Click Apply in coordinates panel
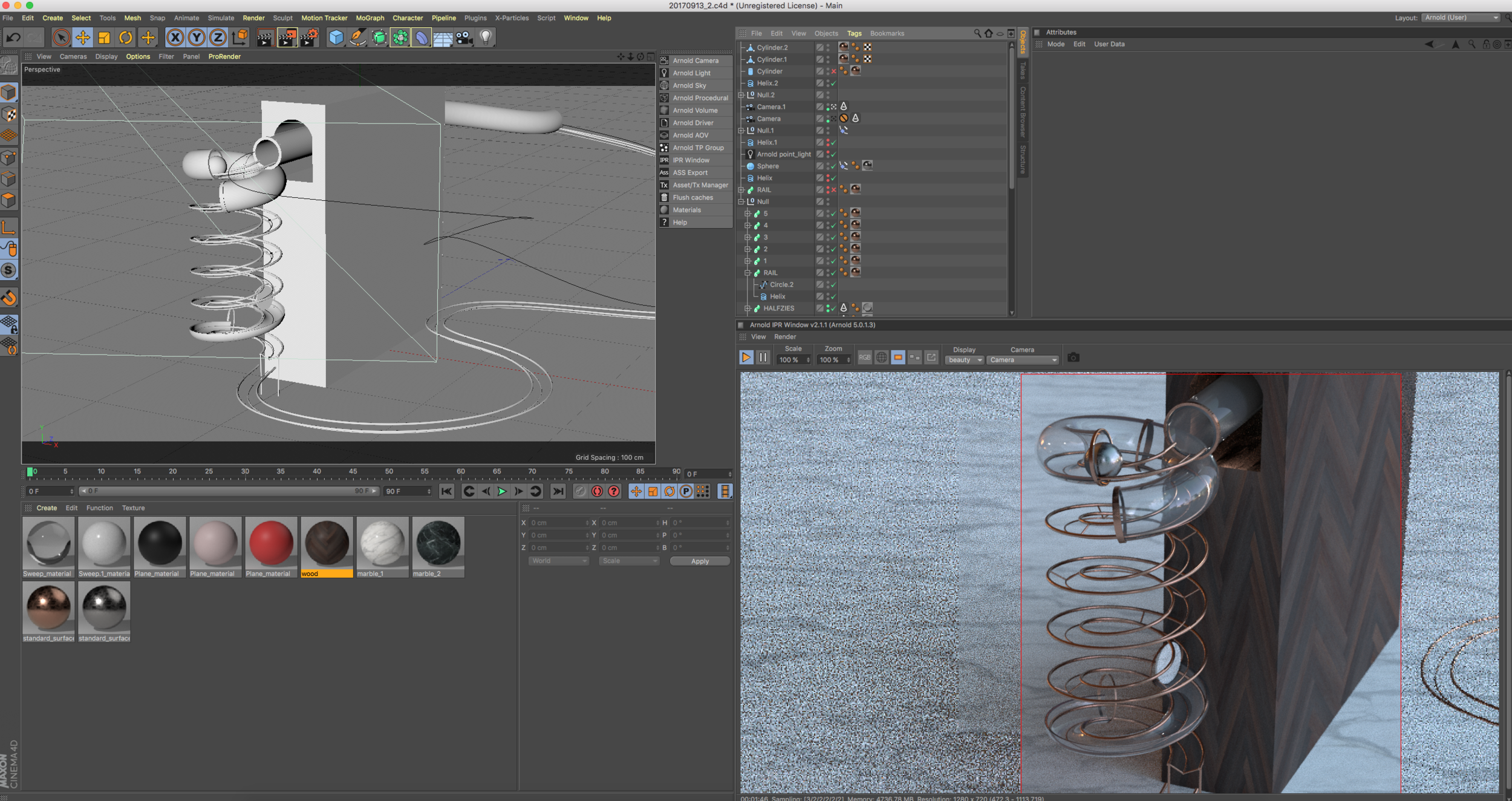 pos(700,561)
